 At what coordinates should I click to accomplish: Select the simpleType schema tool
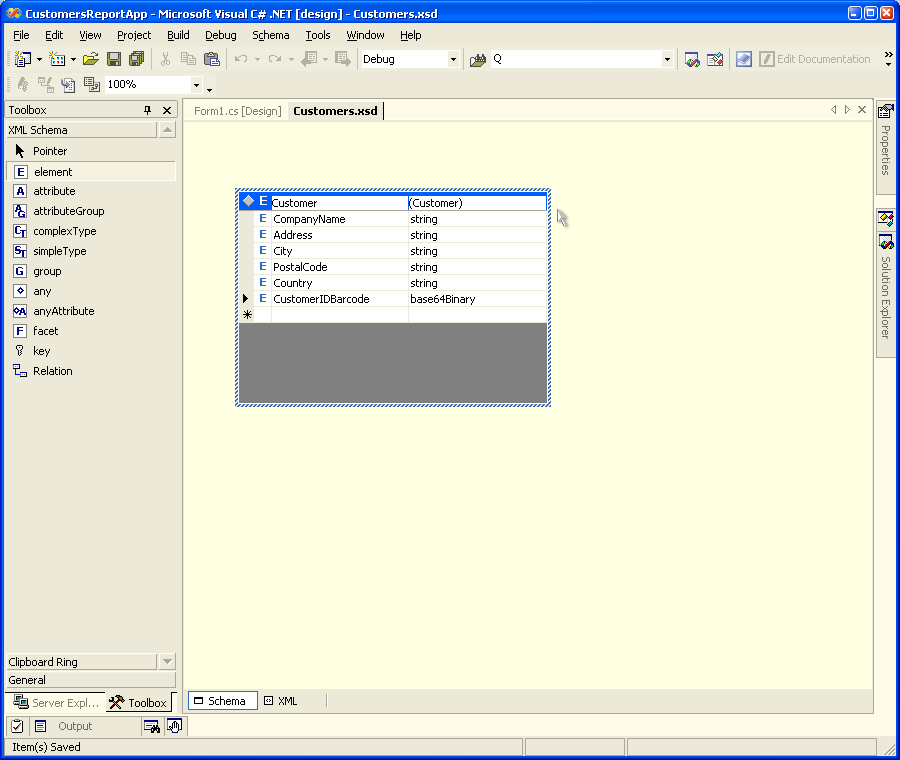coord(59,251)
